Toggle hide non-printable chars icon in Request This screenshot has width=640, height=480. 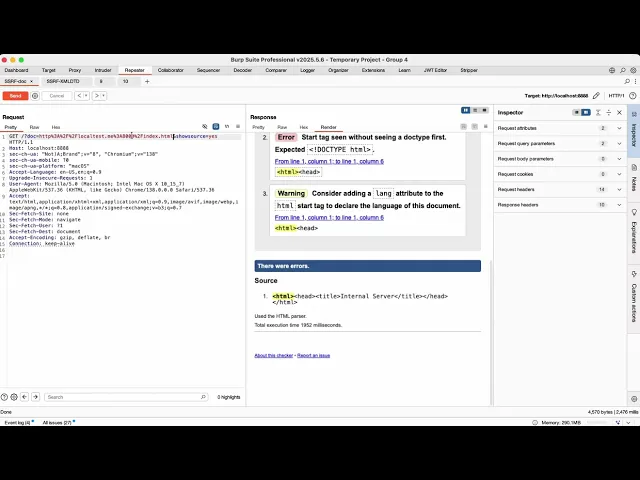205,127
